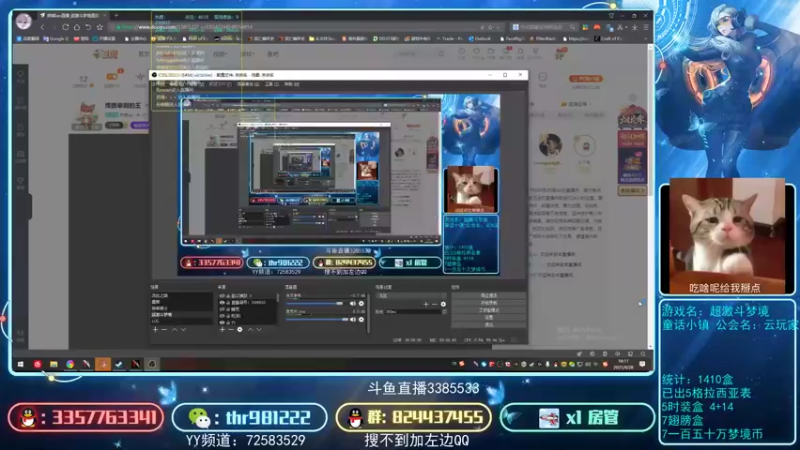The height and width of the screenshot is (450, 800).
Task: Remove selected scene with OBS Scenes minus button
Action: pyautogui.click(x=164, y=330)
